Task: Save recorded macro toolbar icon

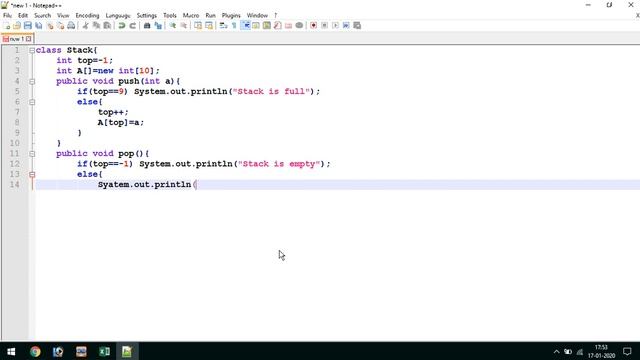Action: 357,26
